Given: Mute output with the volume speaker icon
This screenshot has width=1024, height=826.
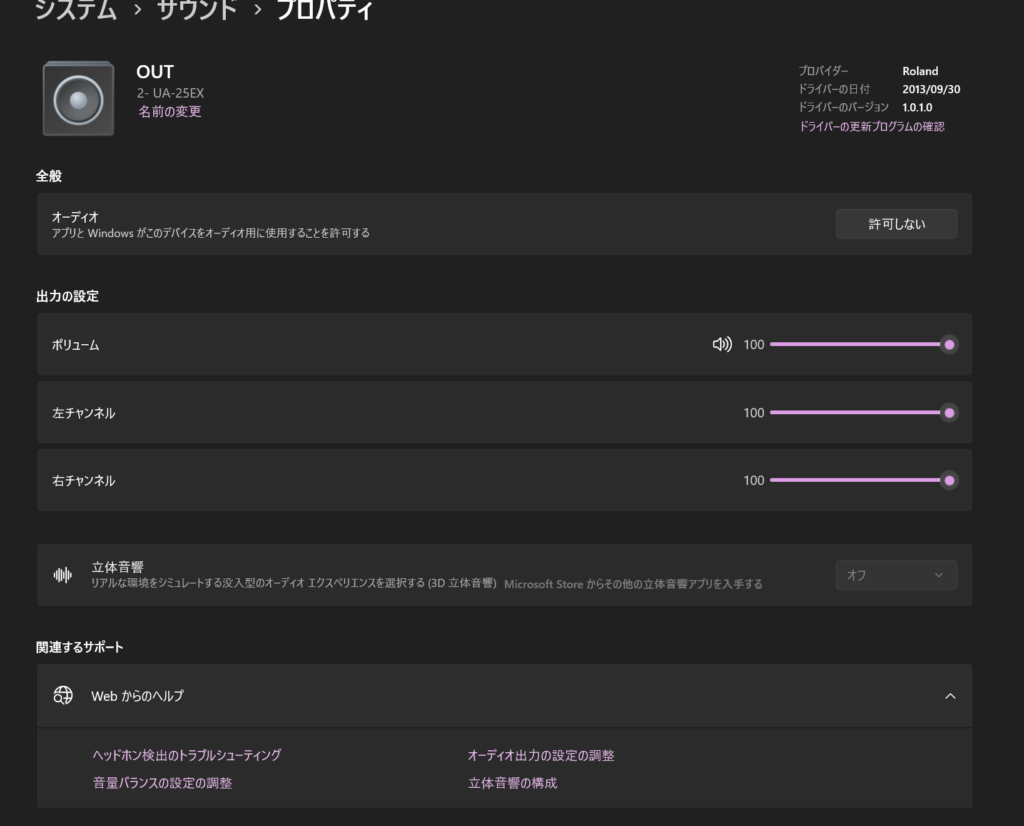Looking at the screenshot, I should pos(722,345).
